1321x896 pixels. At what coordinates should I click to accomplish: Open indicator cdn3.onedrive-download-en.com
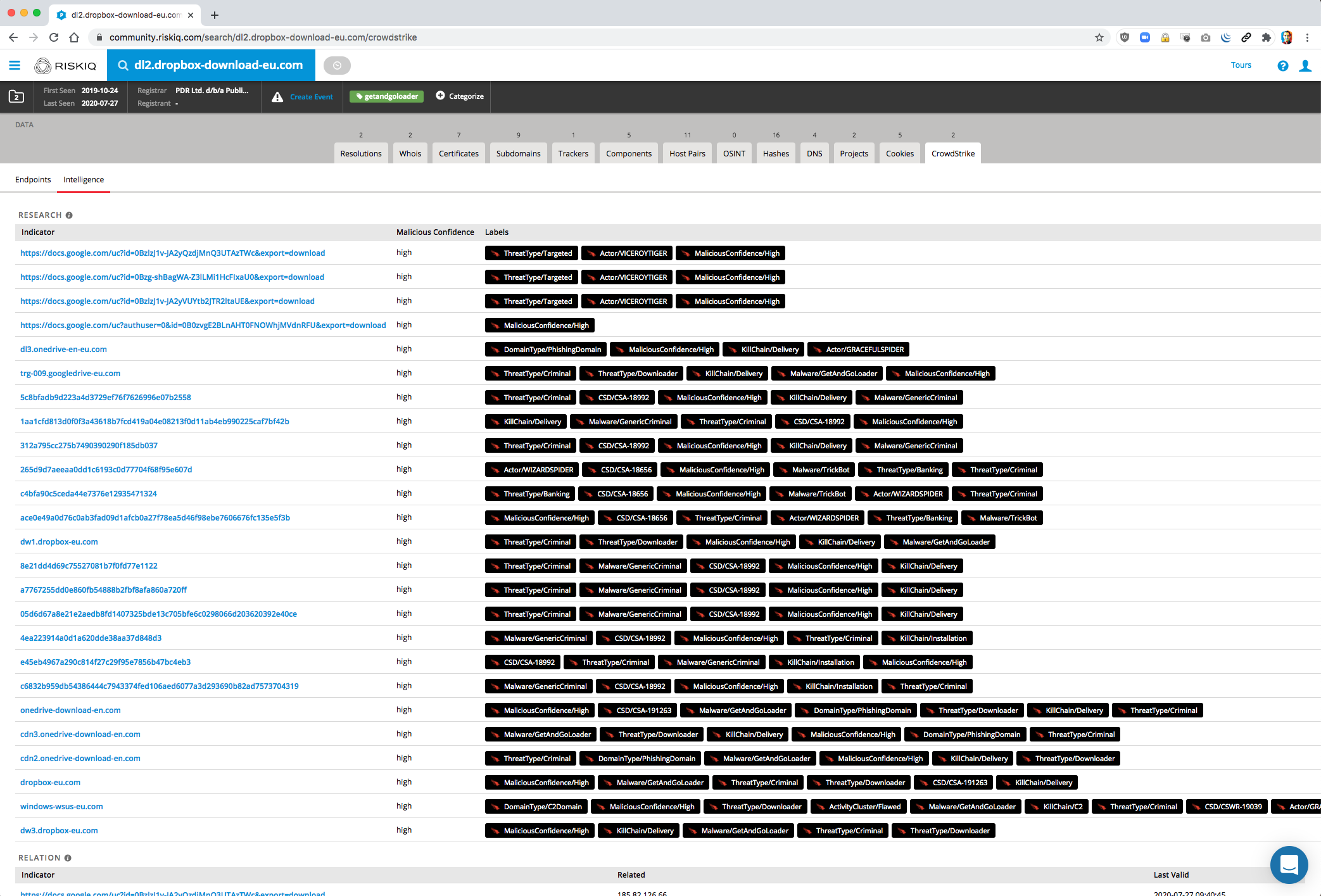(80, 735)
